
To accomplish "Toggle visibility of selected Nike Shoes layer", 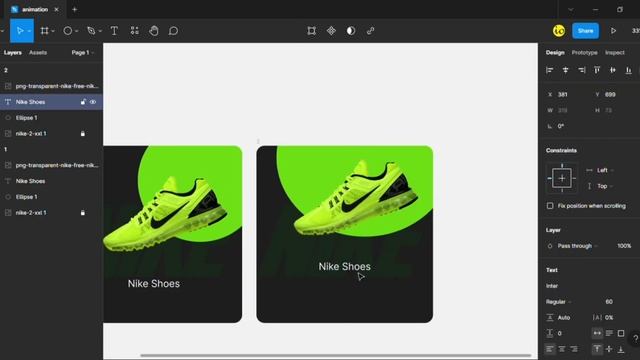I will pyautogui.click(x=93, y=102).
